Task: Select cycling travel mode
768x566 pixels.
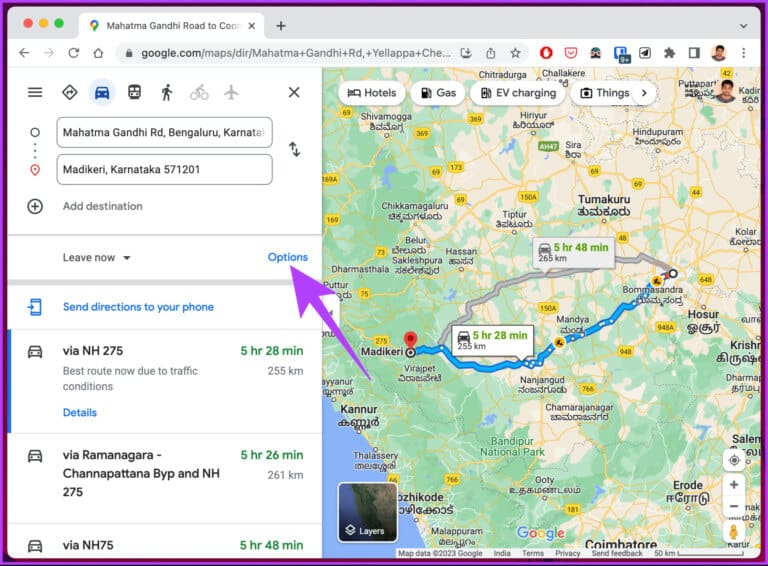Action: (x=199, y=92)
